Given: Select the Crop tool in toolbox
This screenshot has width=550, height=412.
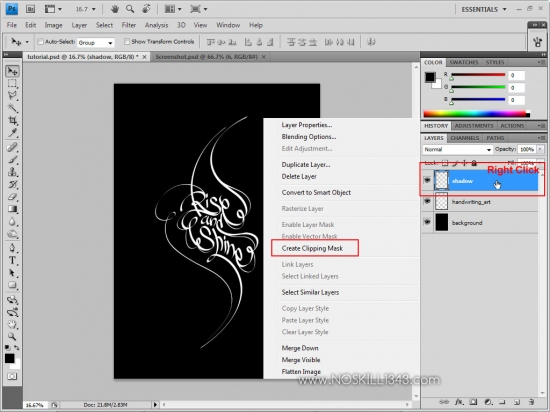Looking at the screenshot, I should click(12, 121).
